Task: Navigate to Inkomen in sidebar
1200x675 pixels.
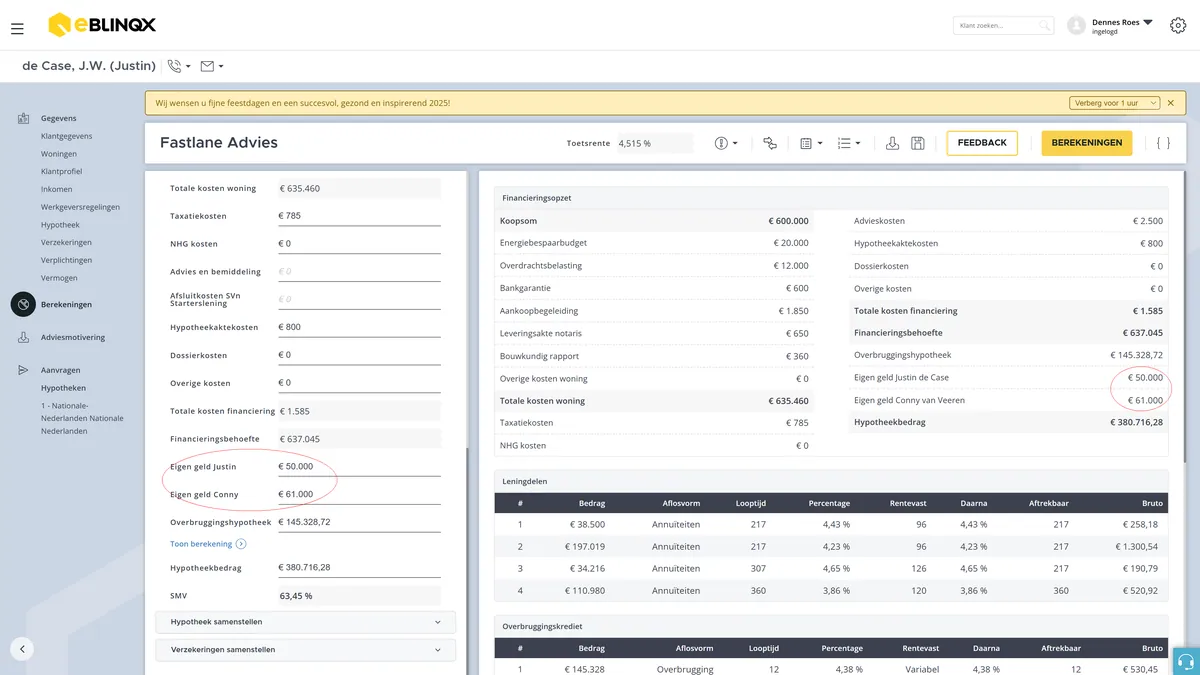Action: pos(57,189)
